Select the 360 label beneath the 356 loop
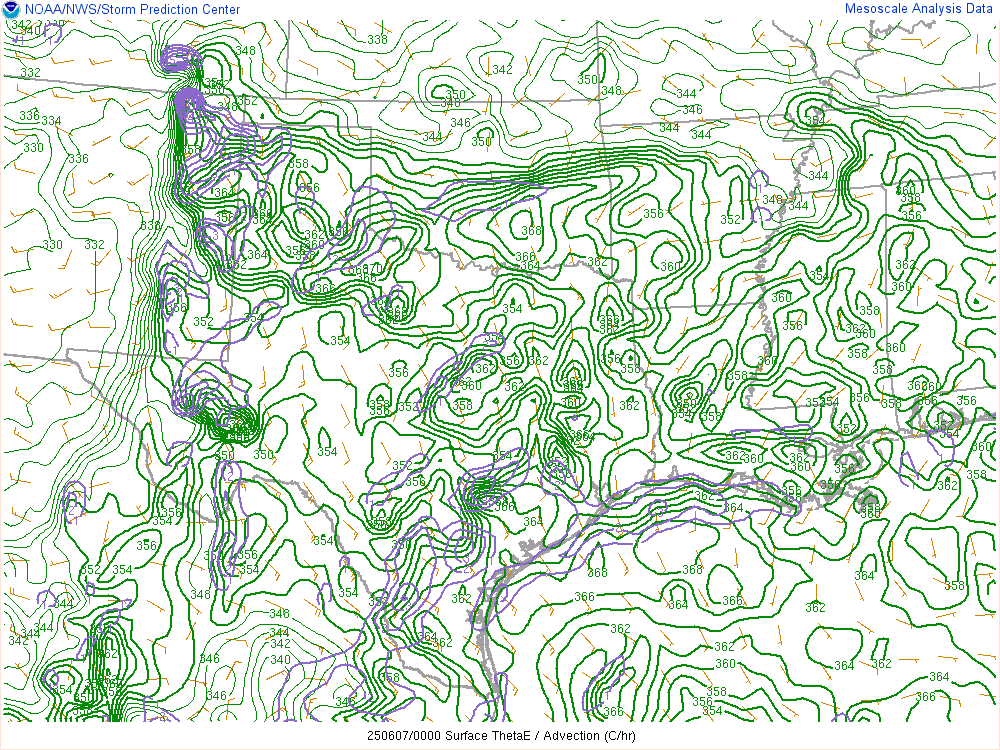This screenshot has width=1000, height=750. (x=669, y=266)
